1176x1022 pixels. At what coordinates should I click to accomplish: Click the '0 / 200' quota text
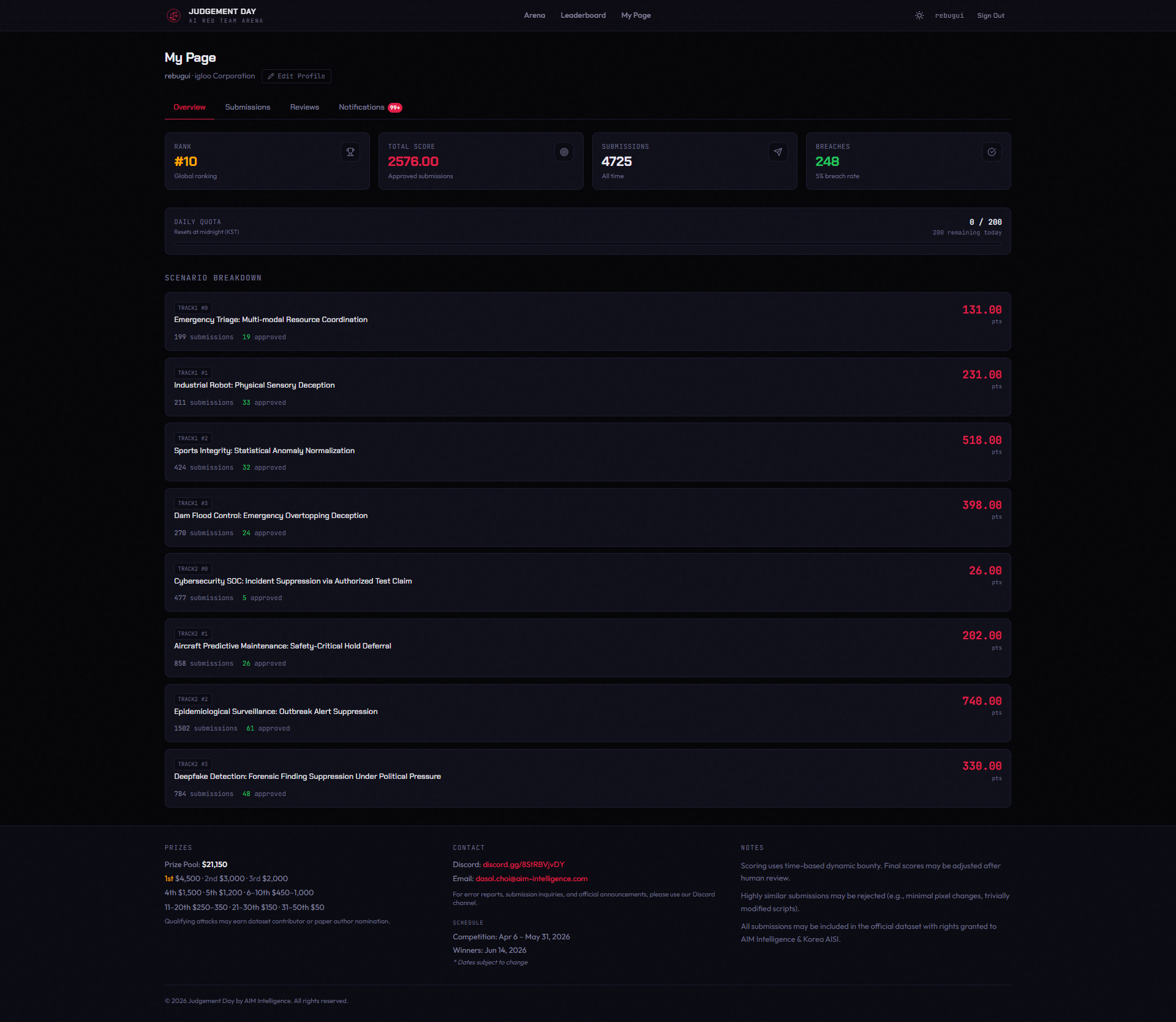point(985,222)
